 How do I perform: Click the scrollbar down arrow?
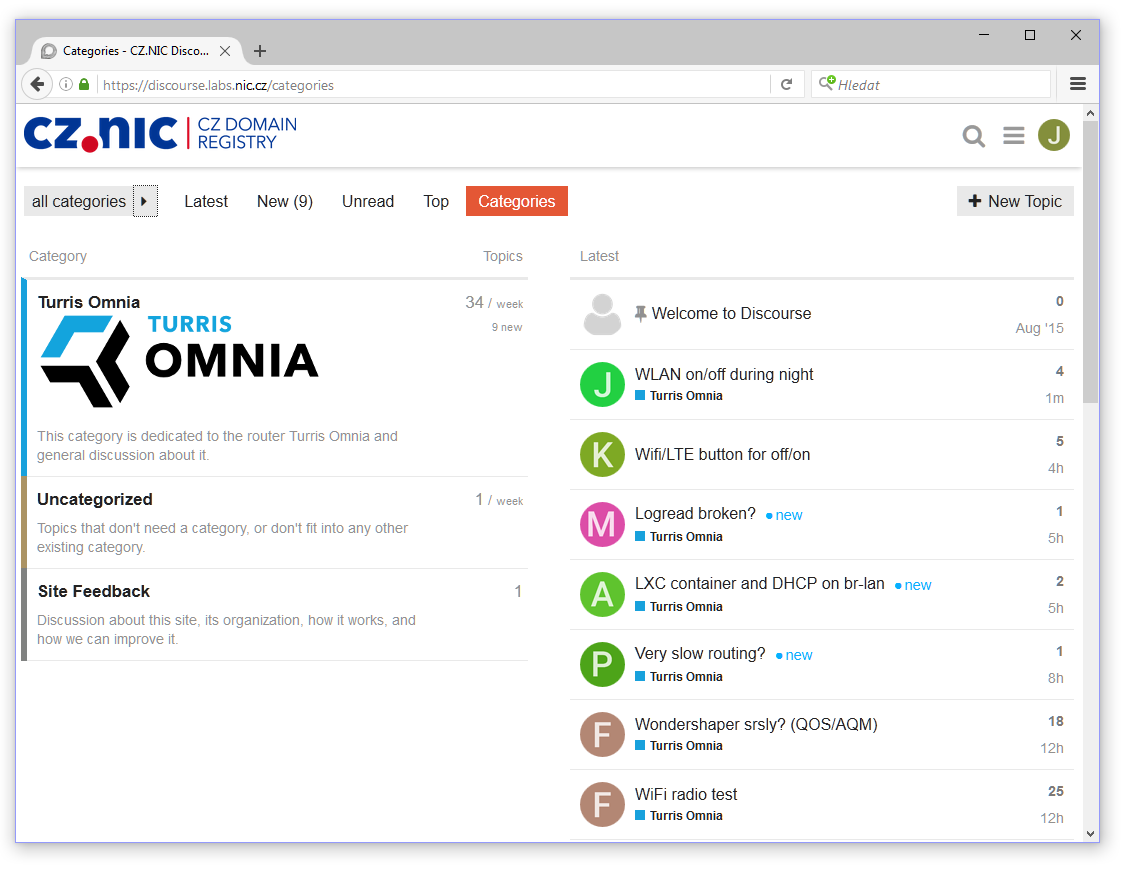1091,834
